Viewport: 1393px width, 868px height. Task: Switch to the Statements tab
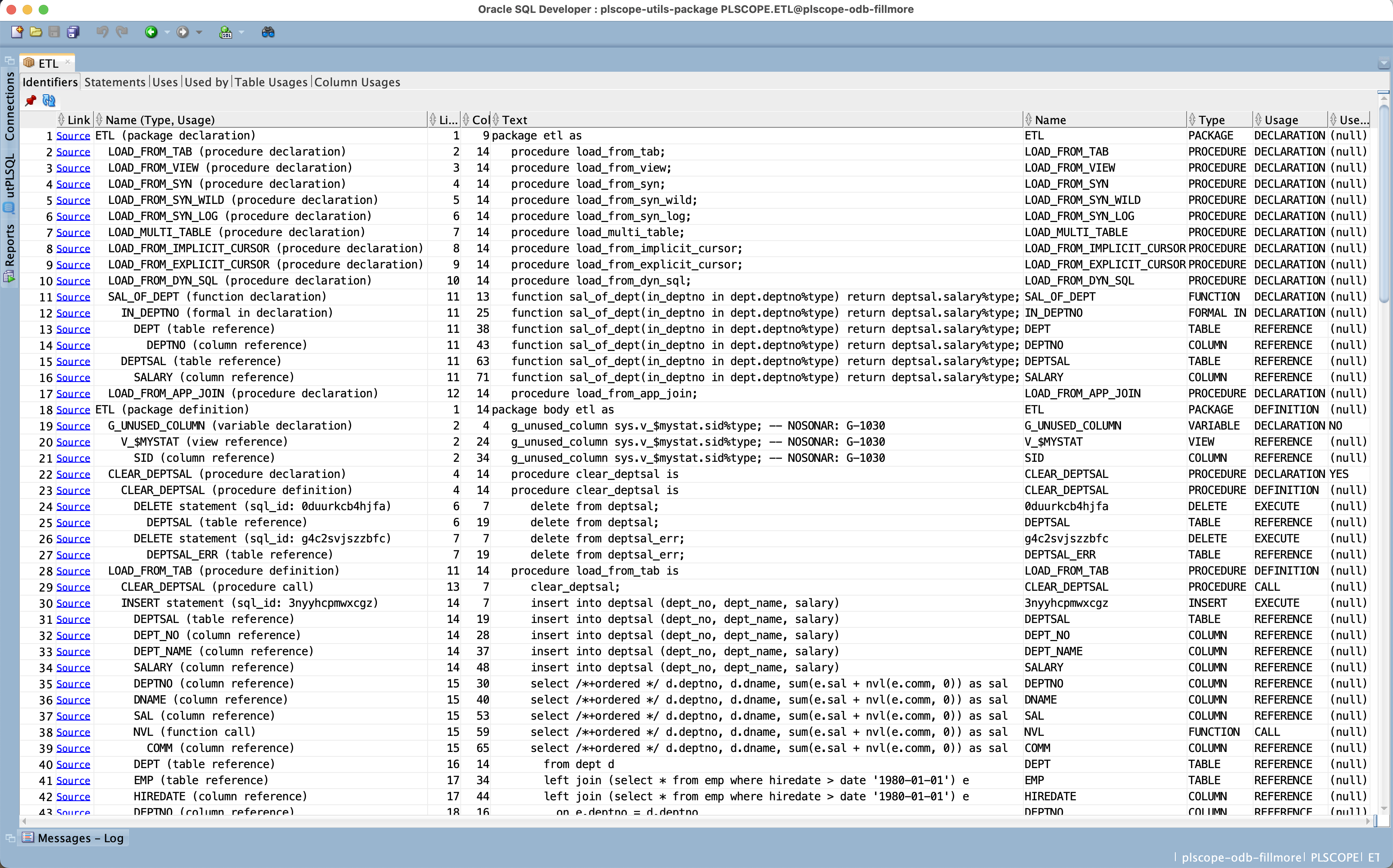[115, 82]
